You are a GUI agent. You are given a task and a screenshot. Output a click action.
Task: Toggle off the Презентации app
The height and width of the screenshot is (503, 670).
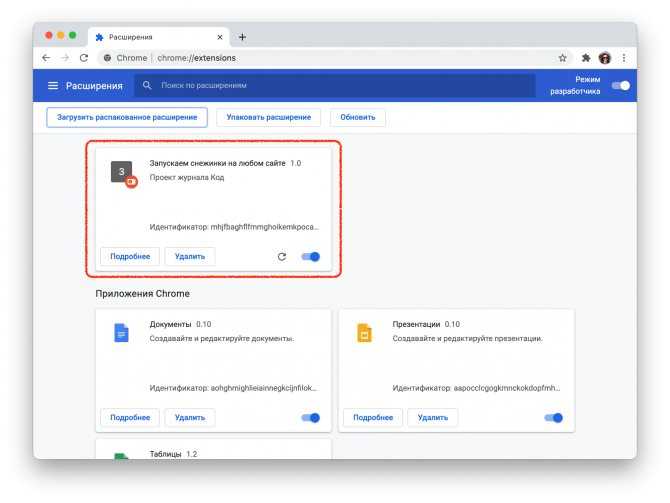554,418
